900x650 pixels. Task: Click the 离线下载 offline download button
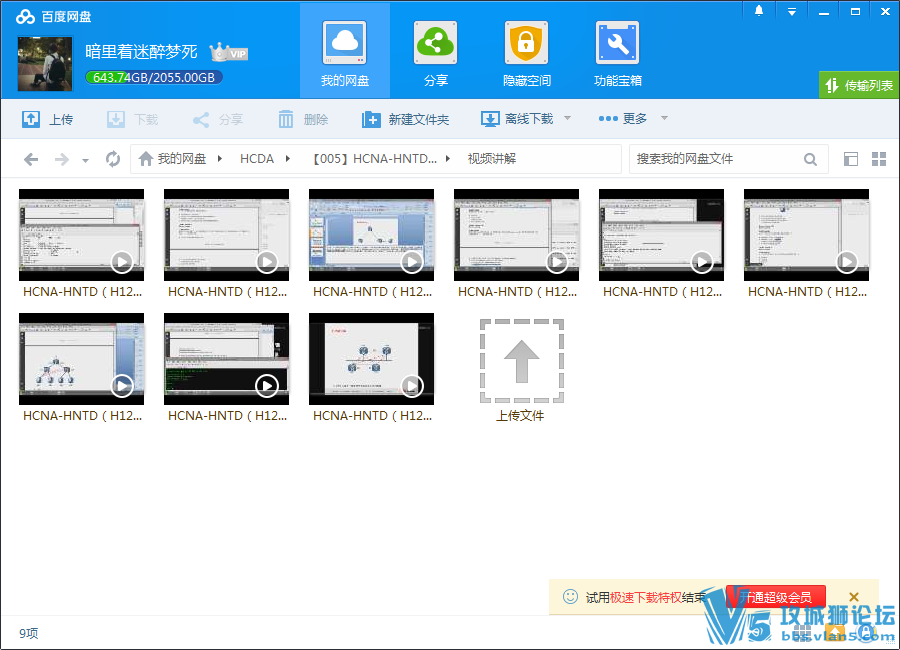point(517,119)
